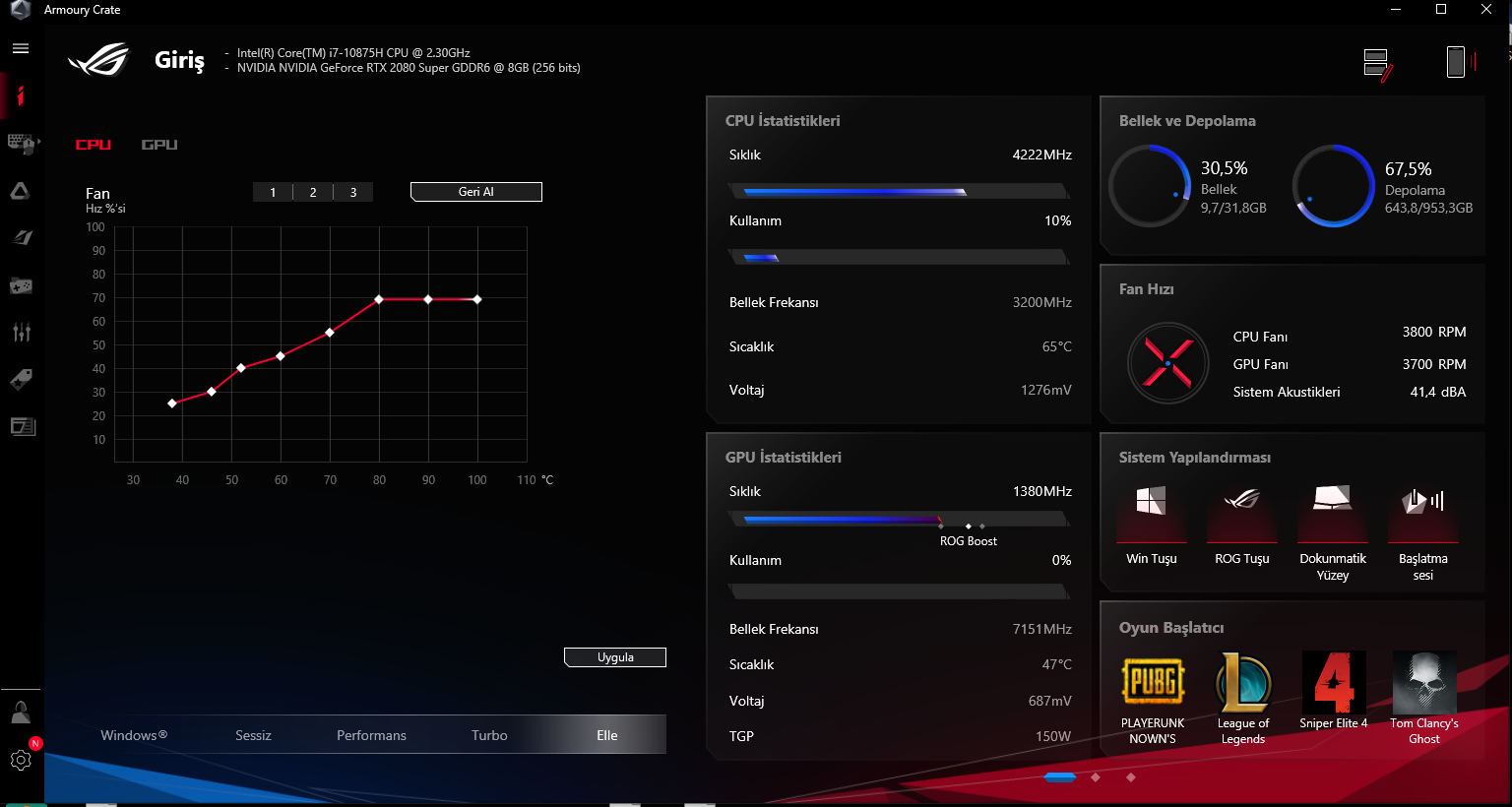The width and height of the screenshot is (1512, 807).
Task: Click the "65°C" CPU temperature value
Action: click(x=1057, y=346)
